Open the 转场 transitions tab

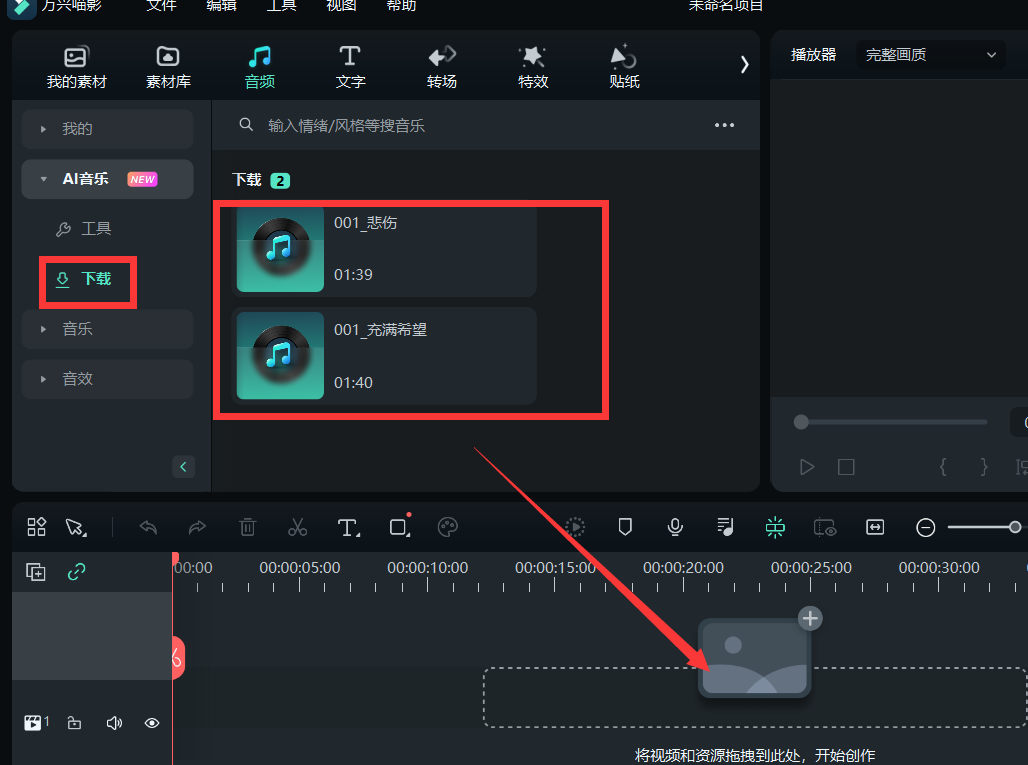(x=441, y=68)
